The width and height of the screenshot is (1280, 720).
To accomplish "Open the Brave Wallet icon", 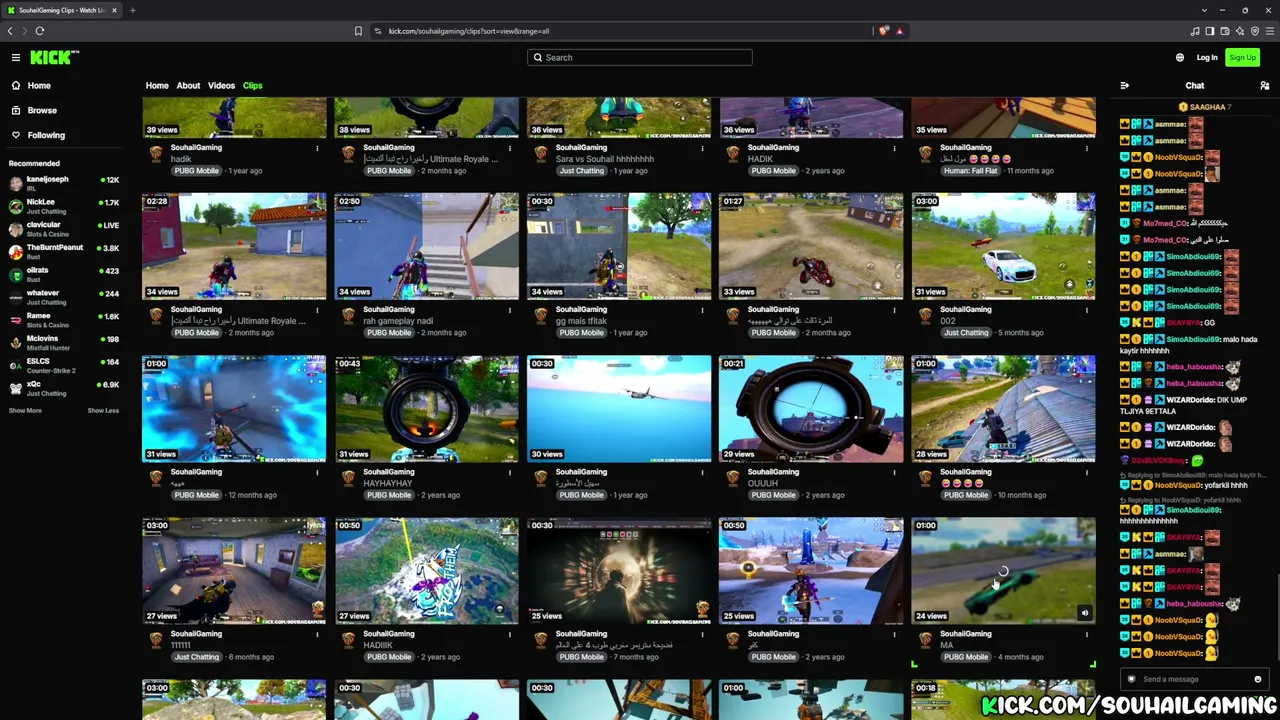I will (1224, 31).
